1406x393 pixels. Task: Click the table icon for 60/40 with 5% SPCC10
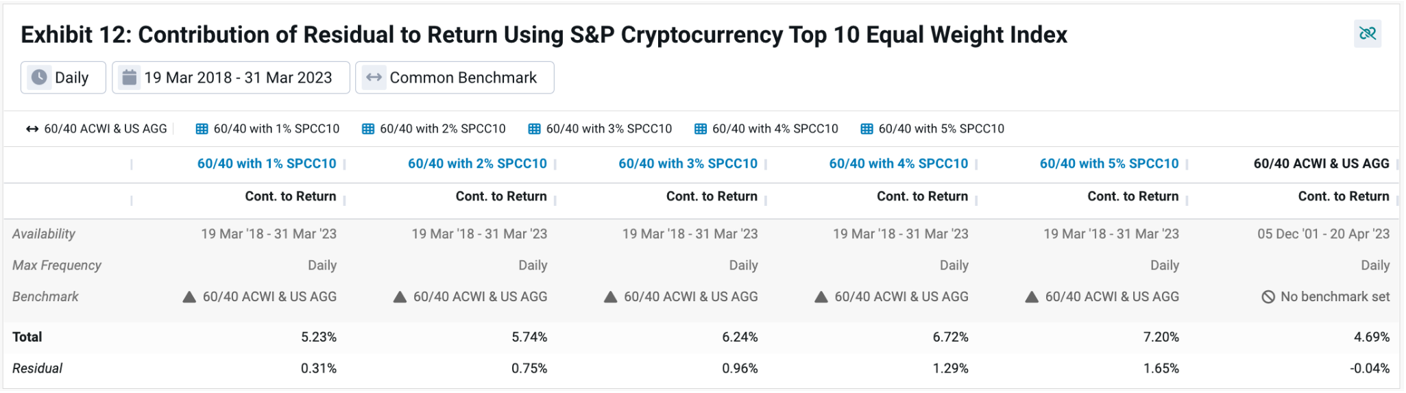click(x=867, y=129)
